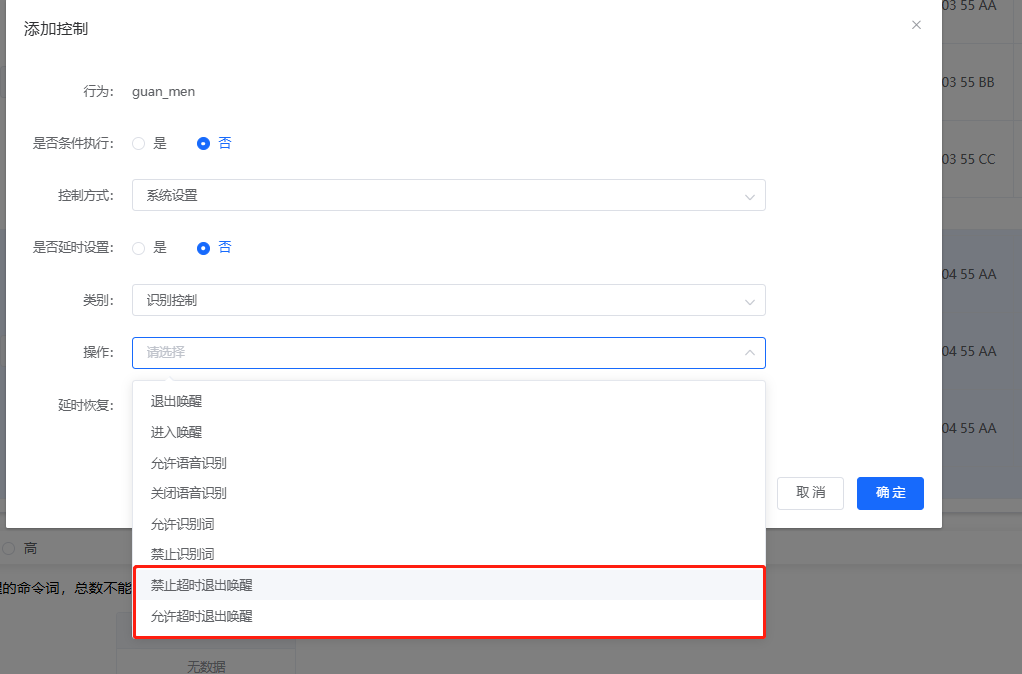Close the 添加控制 dialog with the X icon
This screenshot has width=1022, height=674.
[916, 25]
